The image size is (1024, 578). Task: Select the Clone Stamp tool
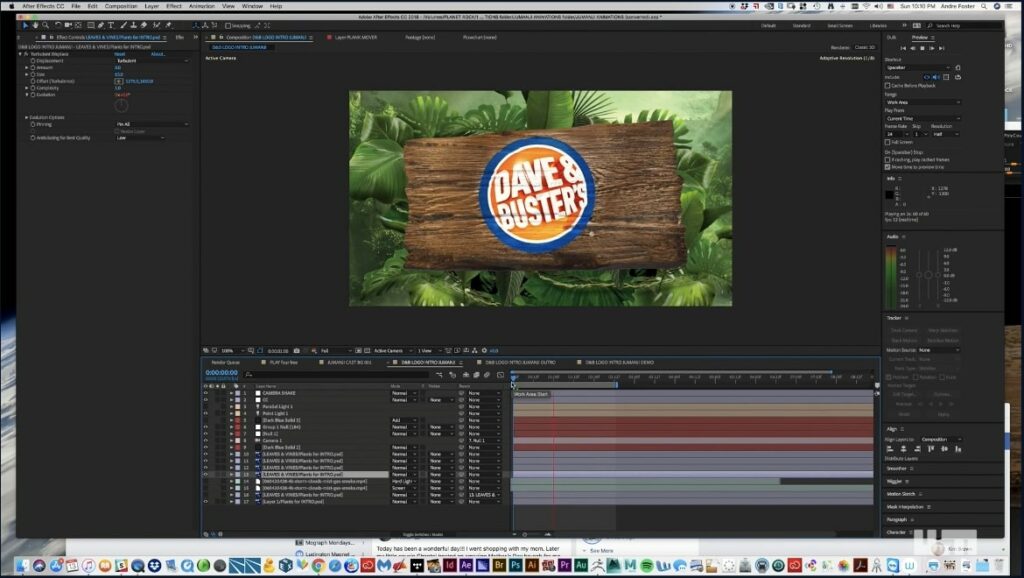(133, 25)
